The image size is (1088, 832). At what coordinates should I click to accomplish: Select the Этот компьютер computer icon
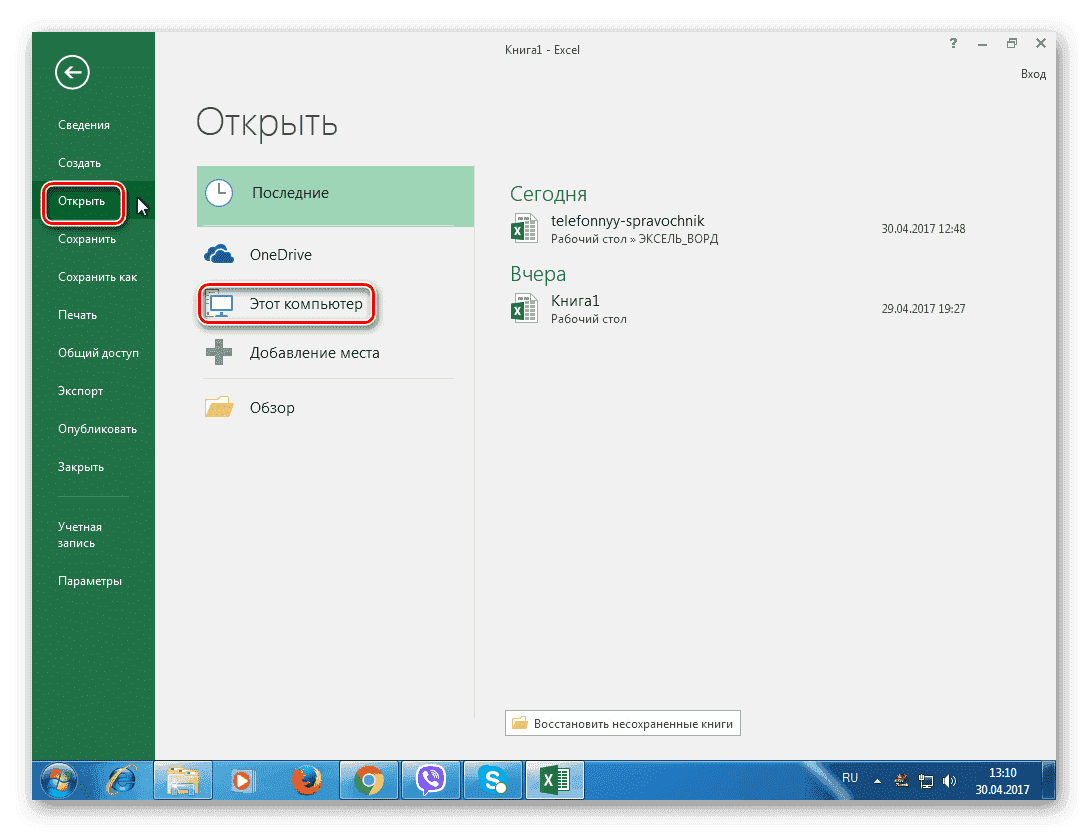(x=219, y=304)
